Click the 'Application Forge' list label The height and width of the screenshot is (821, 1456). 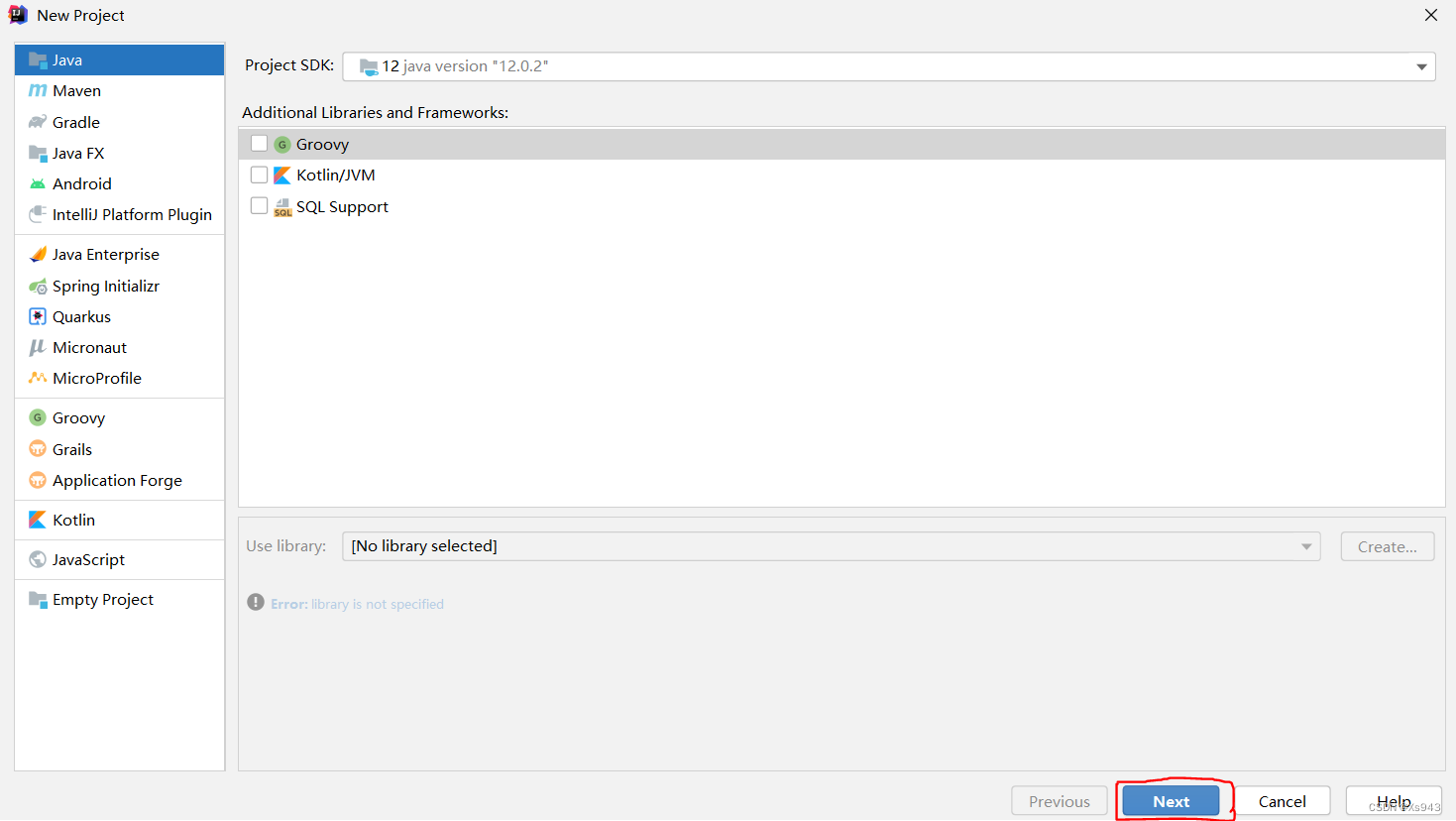point(117,481)
